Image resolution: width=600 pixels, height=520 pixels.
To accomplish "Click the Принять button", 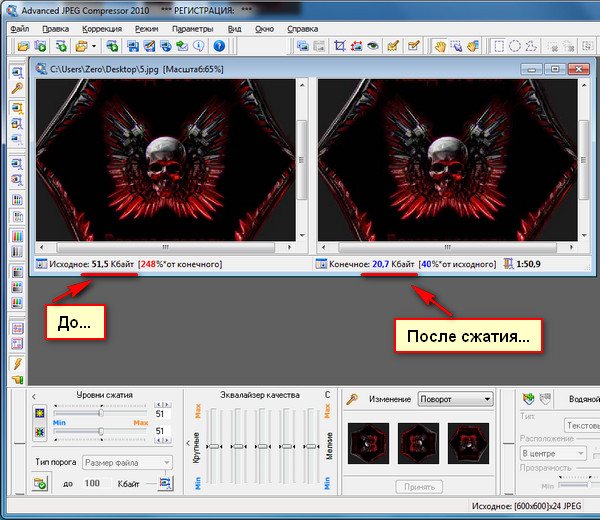I will [x=419, y=487].
